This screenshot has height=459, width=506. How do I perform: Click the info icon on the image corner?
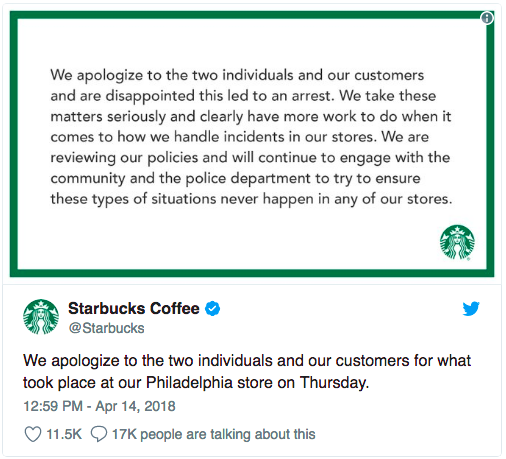[x=487, y=18]
